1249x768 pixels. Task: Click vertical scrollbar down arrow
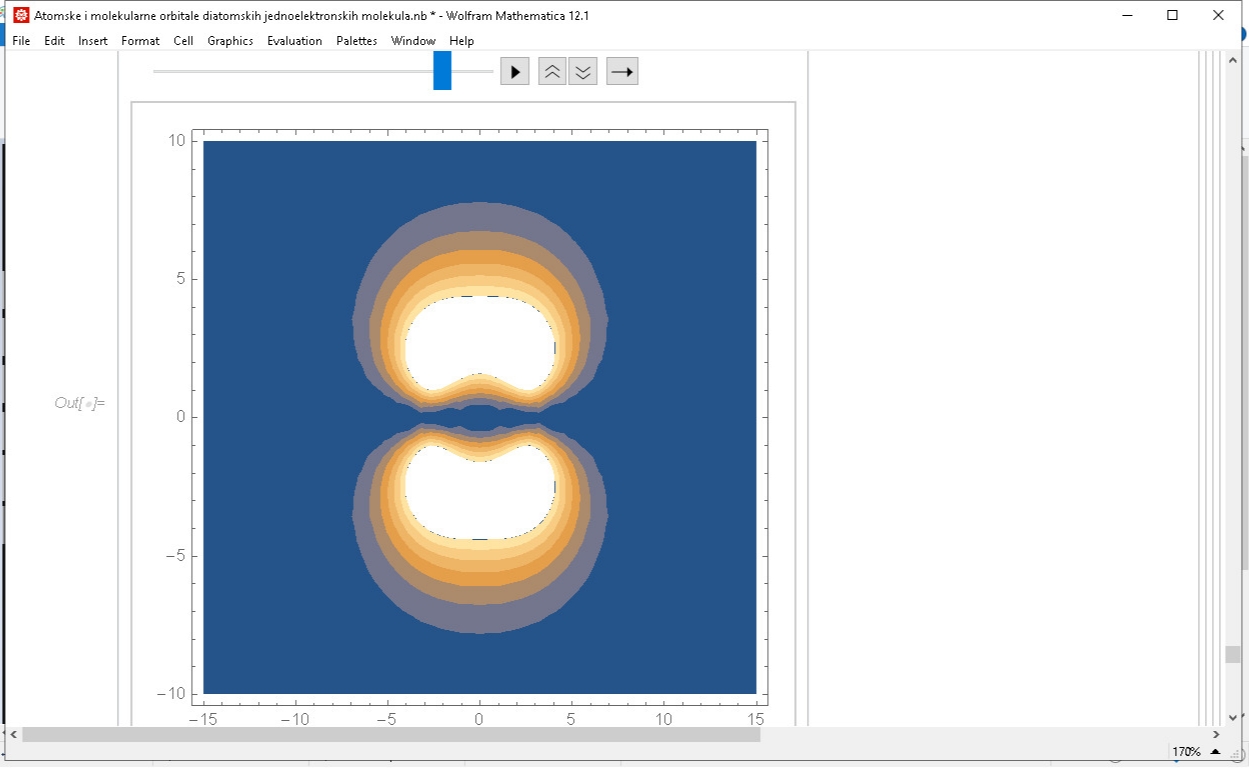coord(1233,717)
